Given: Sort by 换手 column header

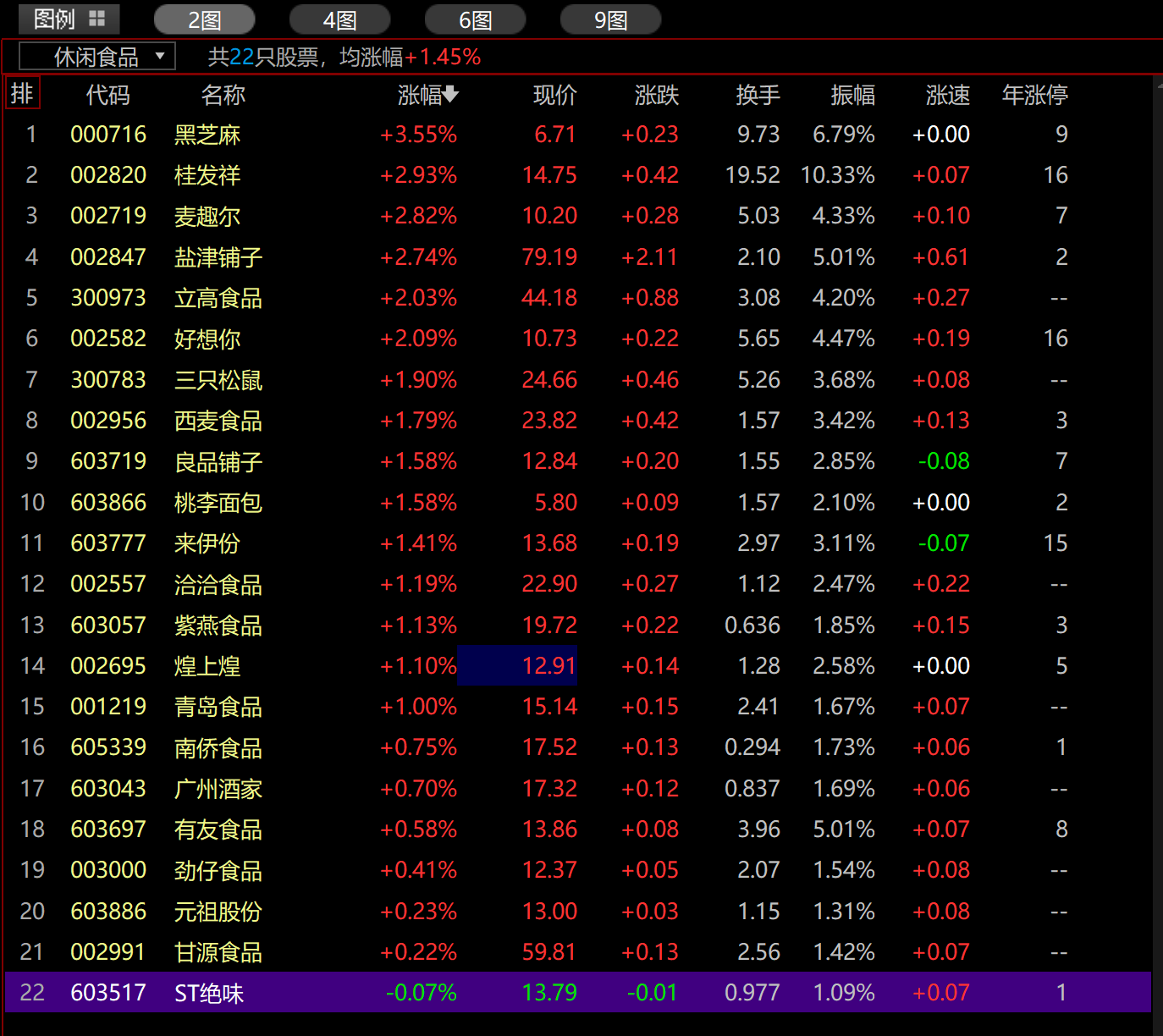Looking at the screenshot, I should click(x=758, y=95).
